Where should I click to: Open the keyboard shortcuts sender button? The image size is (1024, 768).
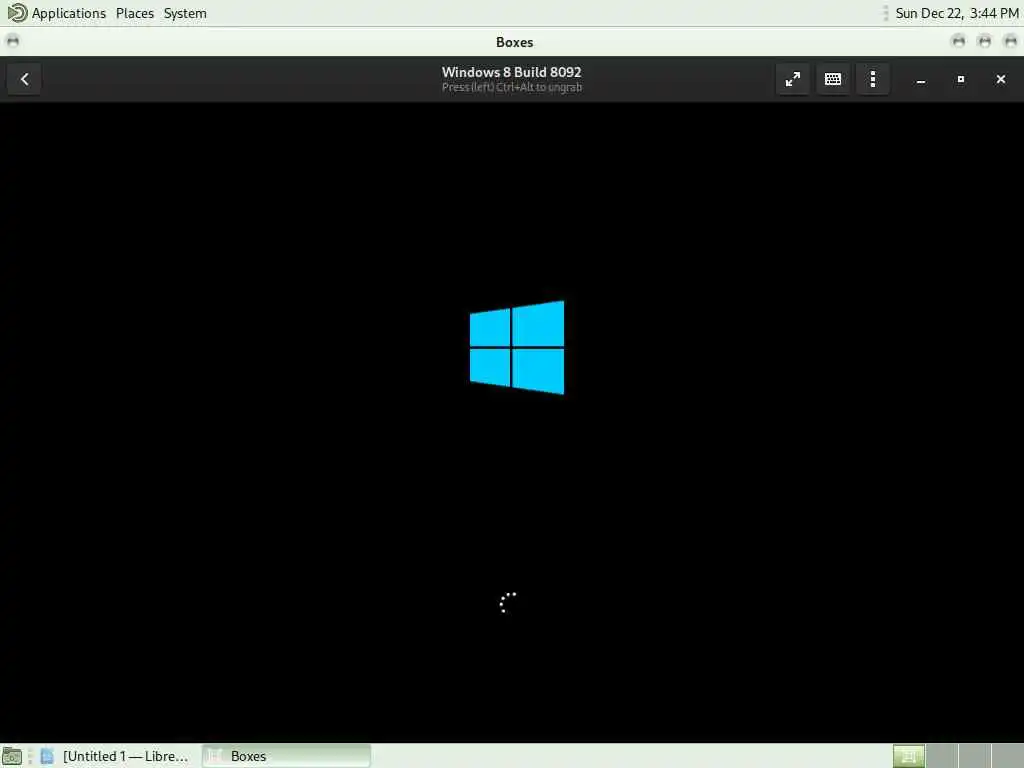833,79
